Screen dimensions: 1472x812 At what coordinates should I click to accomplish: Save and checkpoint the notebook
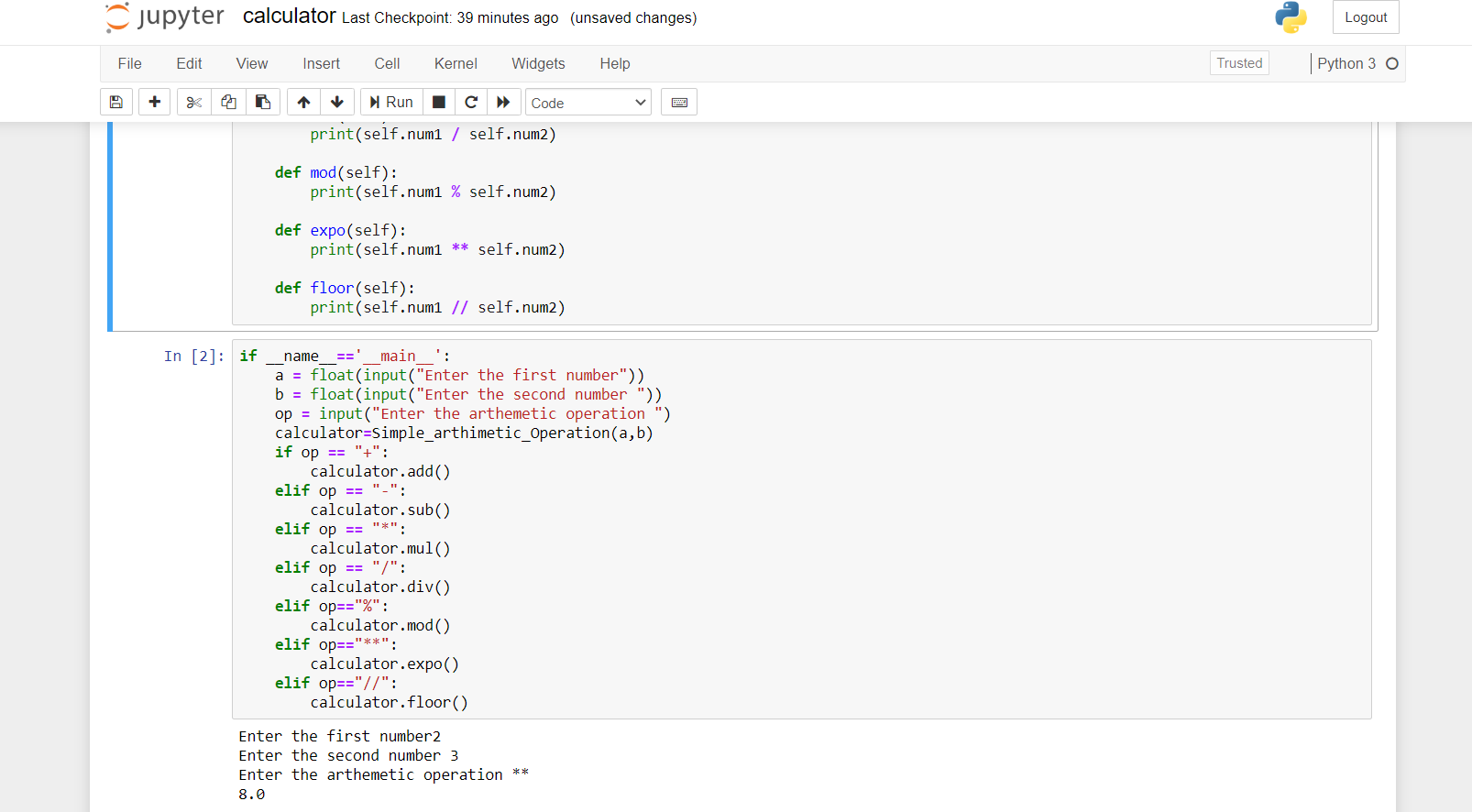pos(116,102)
